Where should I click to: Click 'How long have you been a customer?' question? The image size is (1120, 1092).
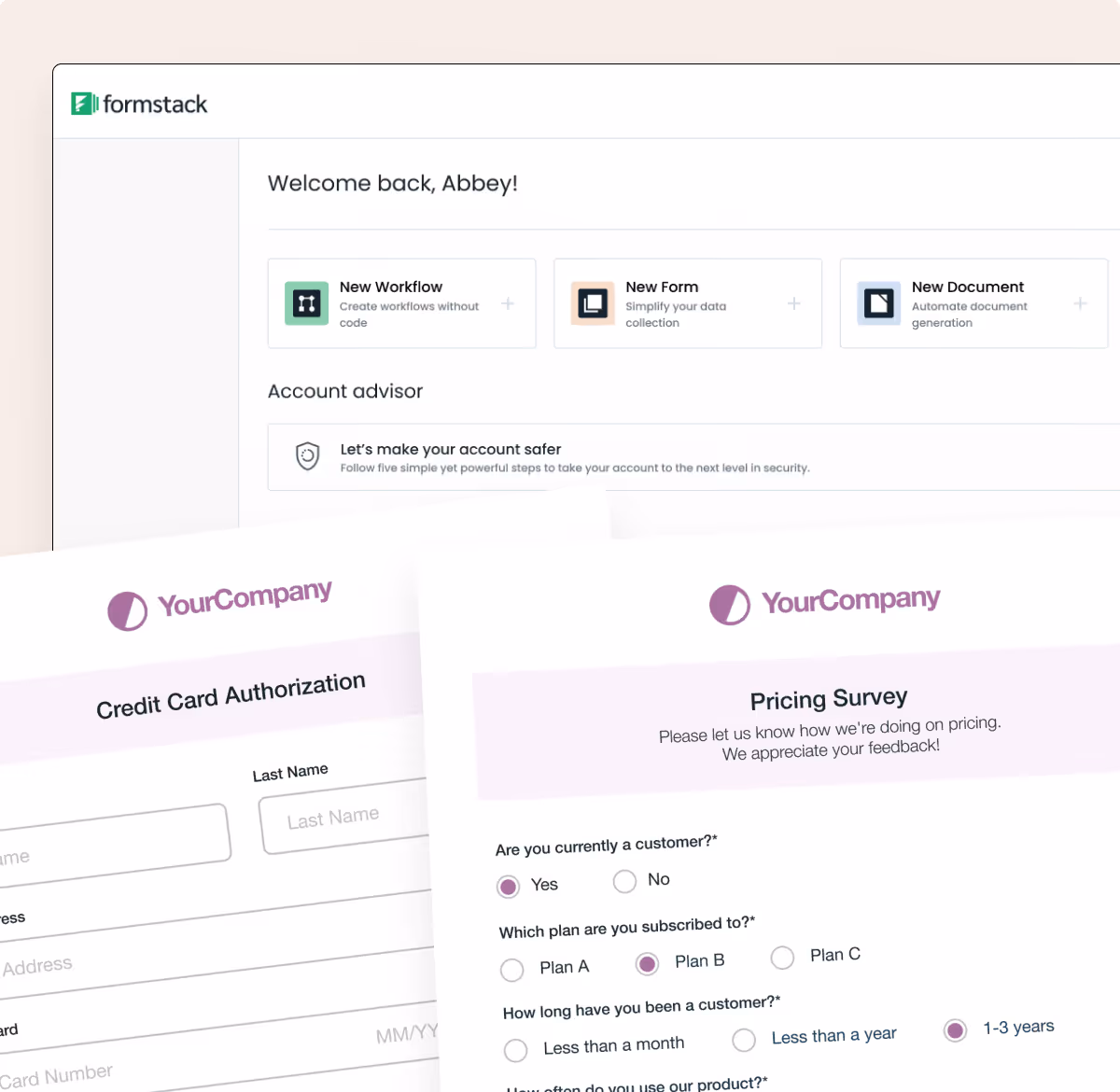[x=642, y=1007]
